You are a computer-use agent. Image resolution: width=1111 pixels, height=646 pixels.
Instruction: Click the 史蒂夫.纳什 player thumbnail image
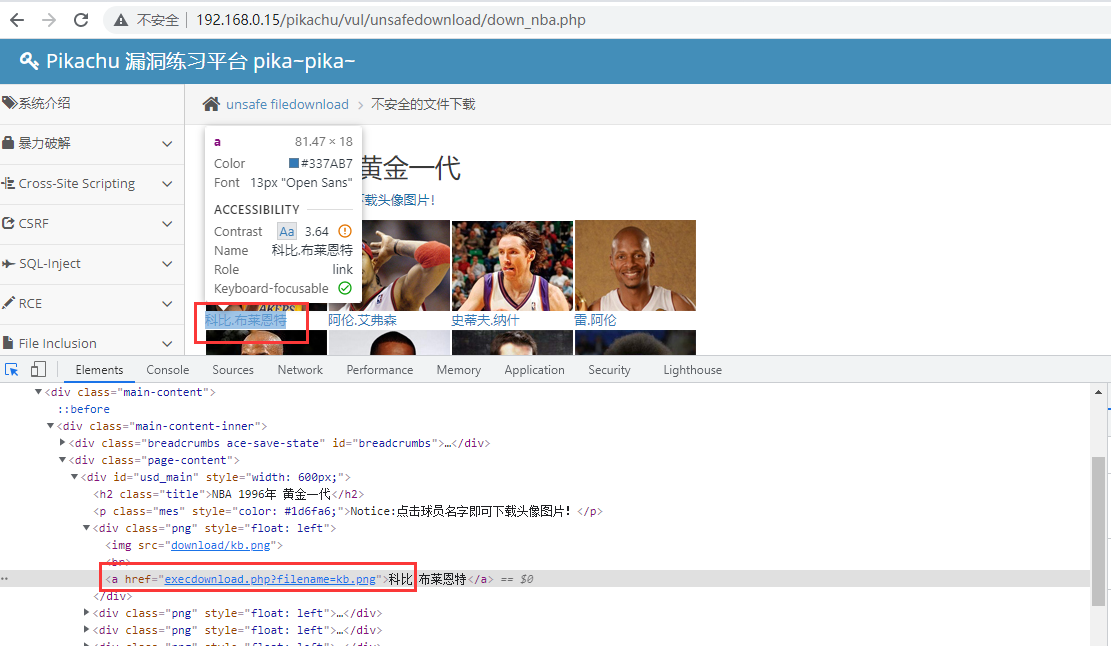[x=512, y=265]
